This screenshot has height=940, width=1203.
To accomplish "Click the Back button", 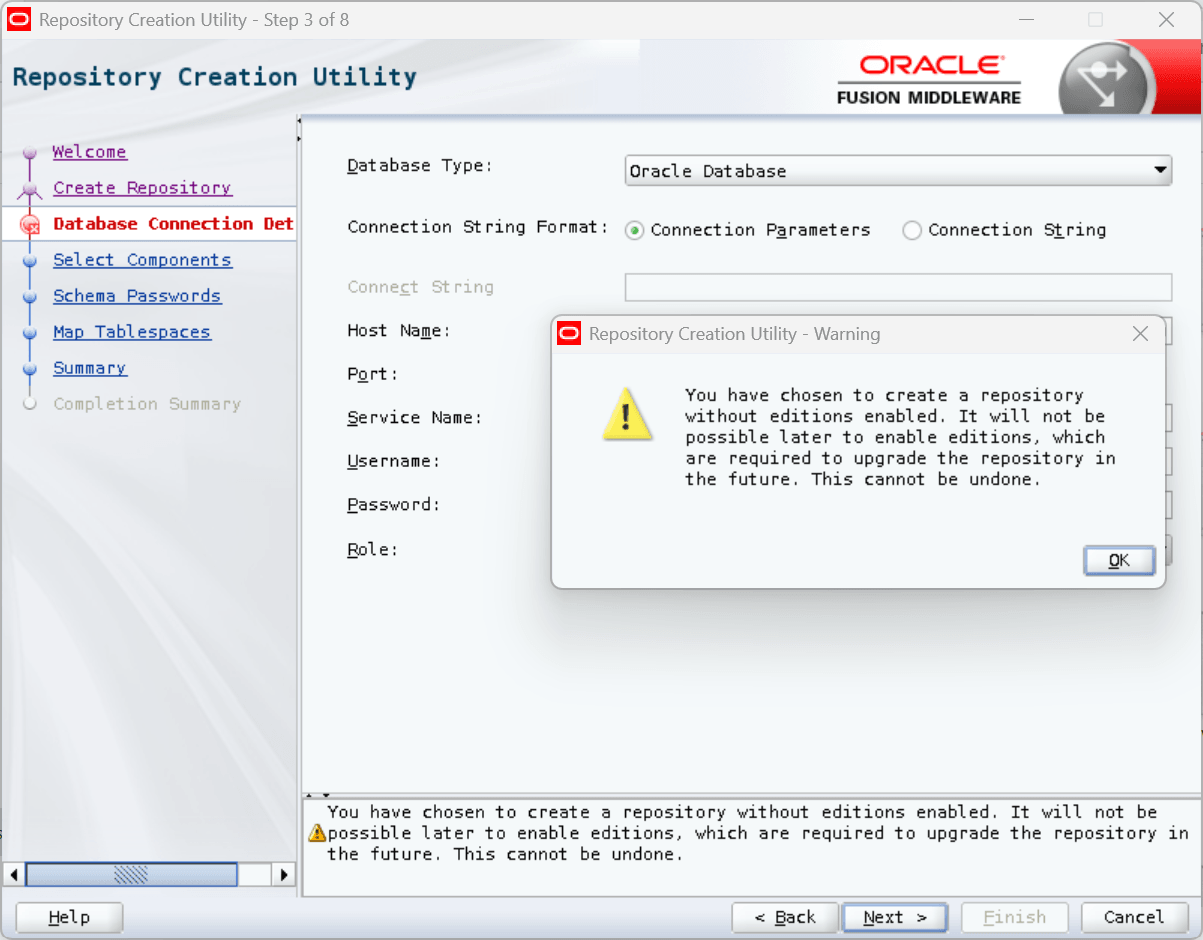I will pos(784,917).
